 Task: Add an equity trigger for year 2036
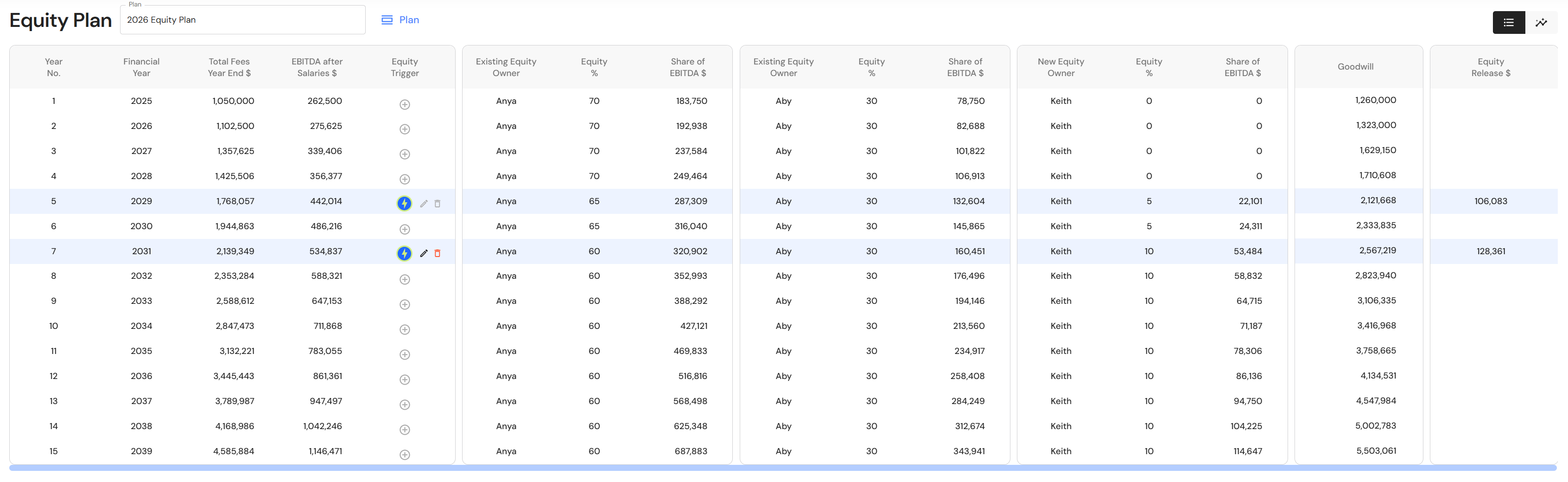click(x=405, y=379)
